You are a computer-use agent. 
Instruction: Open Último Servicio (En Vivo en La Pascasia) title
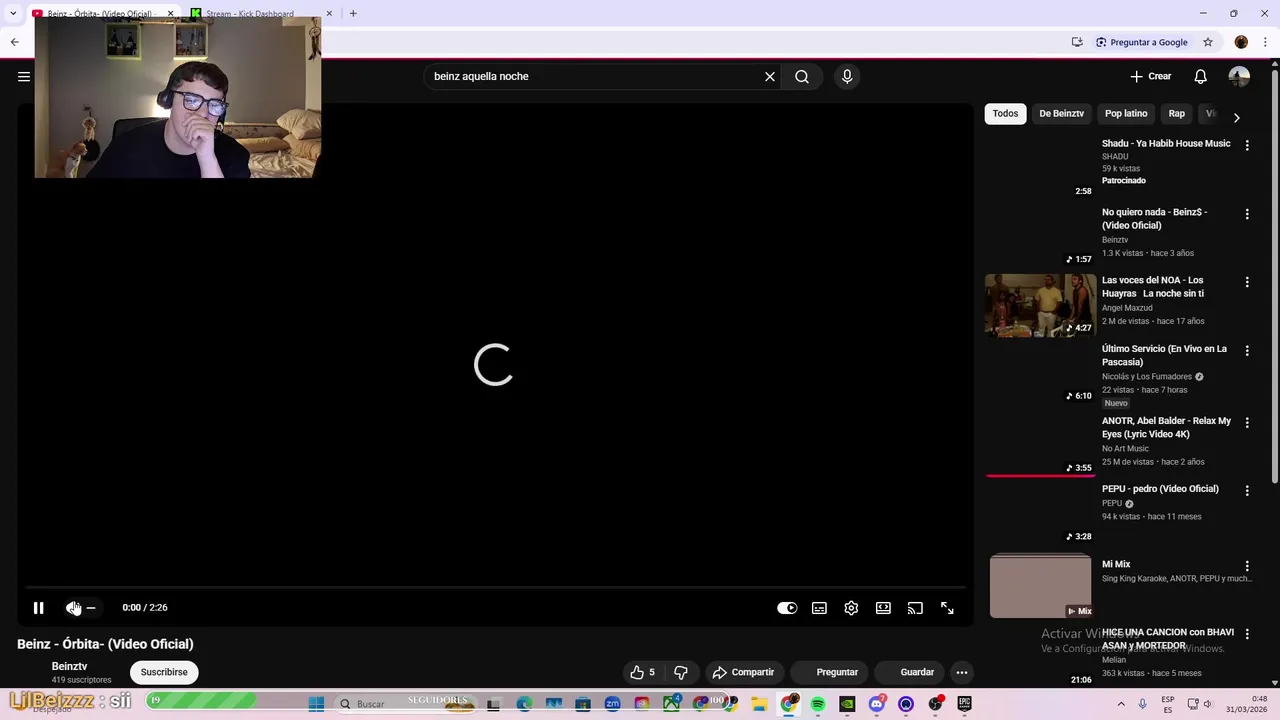click(x=1164, y=355)
